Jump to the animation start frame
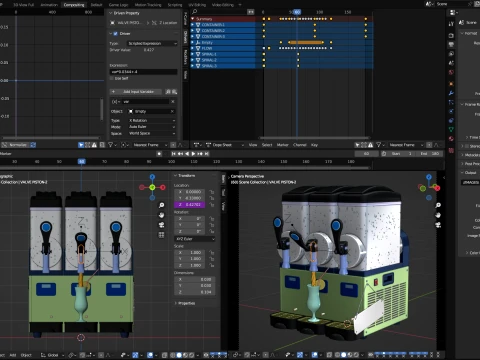The width and height of the screenshot is (480, 360). click(174, 154)
